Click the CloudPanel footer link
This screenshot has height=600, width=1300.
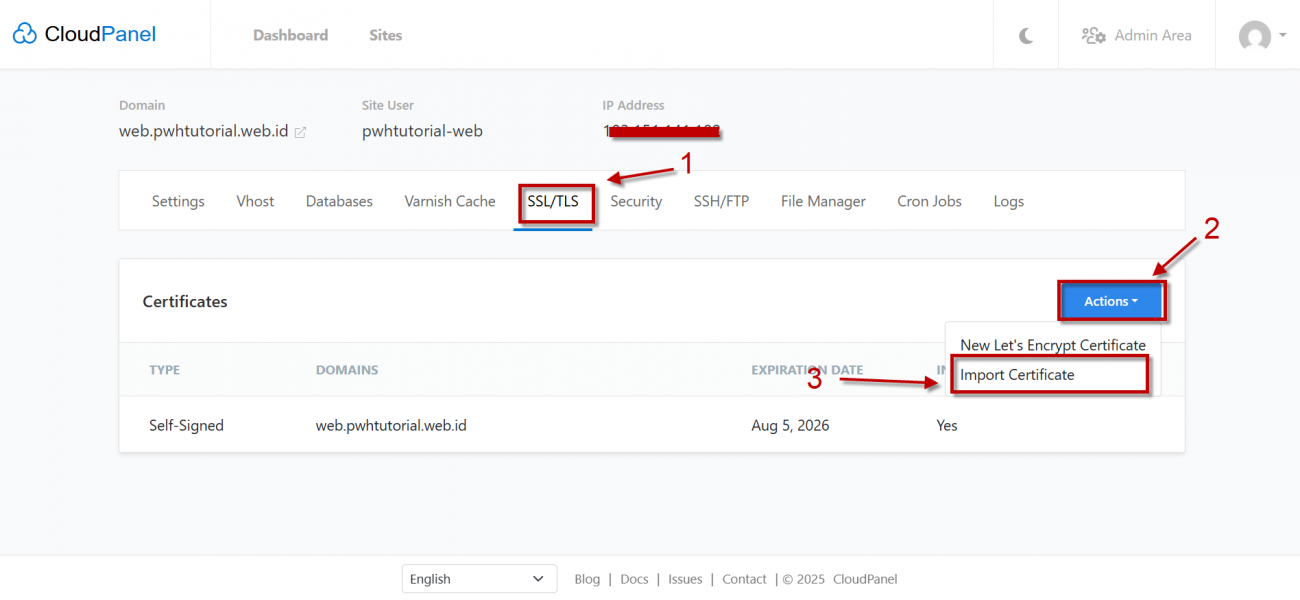point(865,579)
